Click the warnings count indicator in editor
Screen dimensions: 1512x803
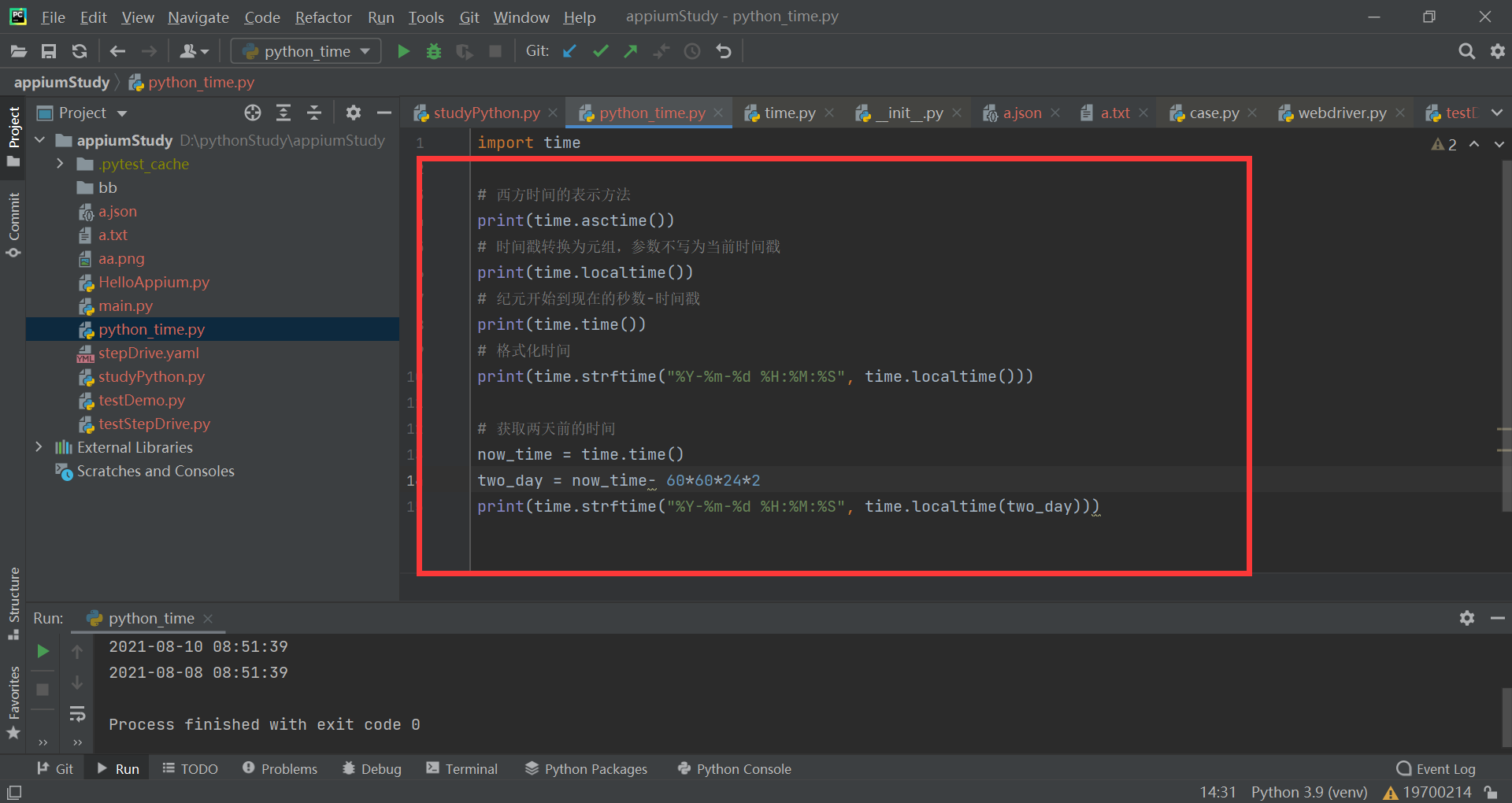[x=1443, y=144]
